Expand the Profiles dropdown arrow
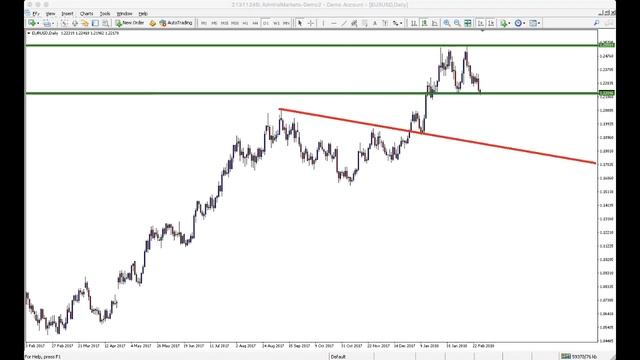This screenshot has height=360, width=640. point(53,23)
